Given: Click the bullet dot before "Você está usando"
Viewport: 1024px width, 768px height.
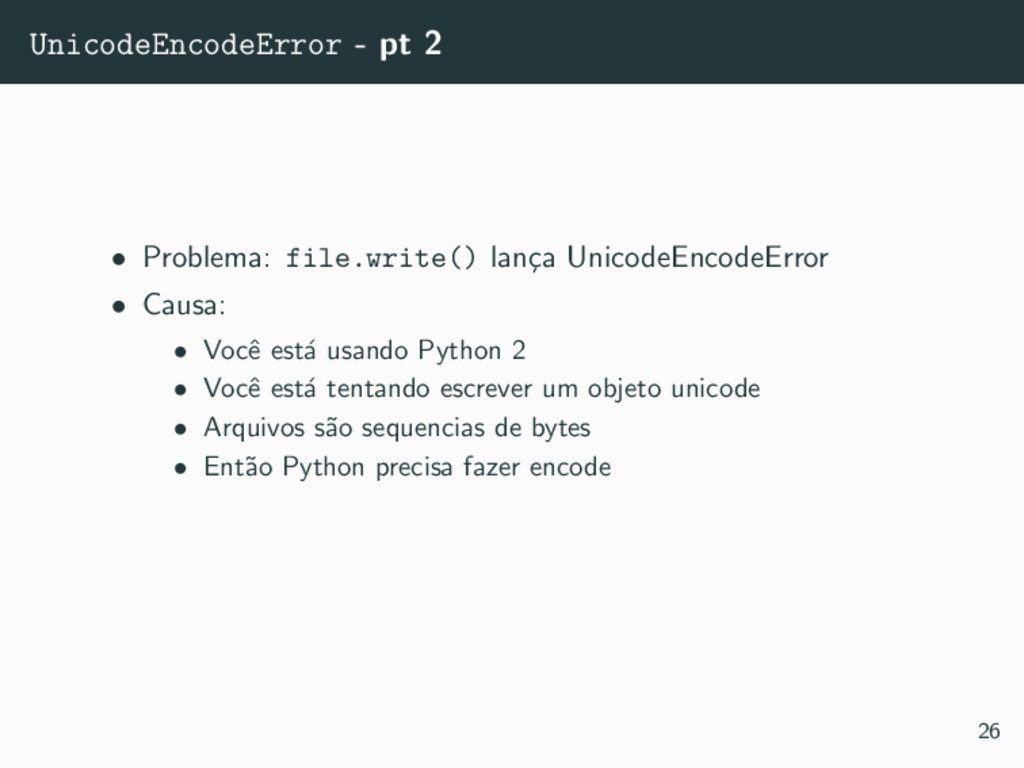Looking at the screenshot, I should click(181, 353).
